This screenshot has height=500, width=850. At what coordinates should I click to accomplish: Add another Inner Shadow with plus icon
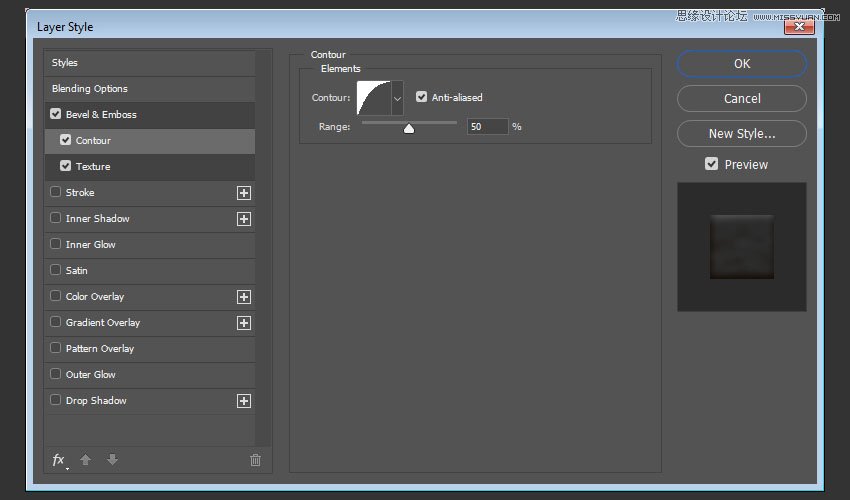(243, 219)
